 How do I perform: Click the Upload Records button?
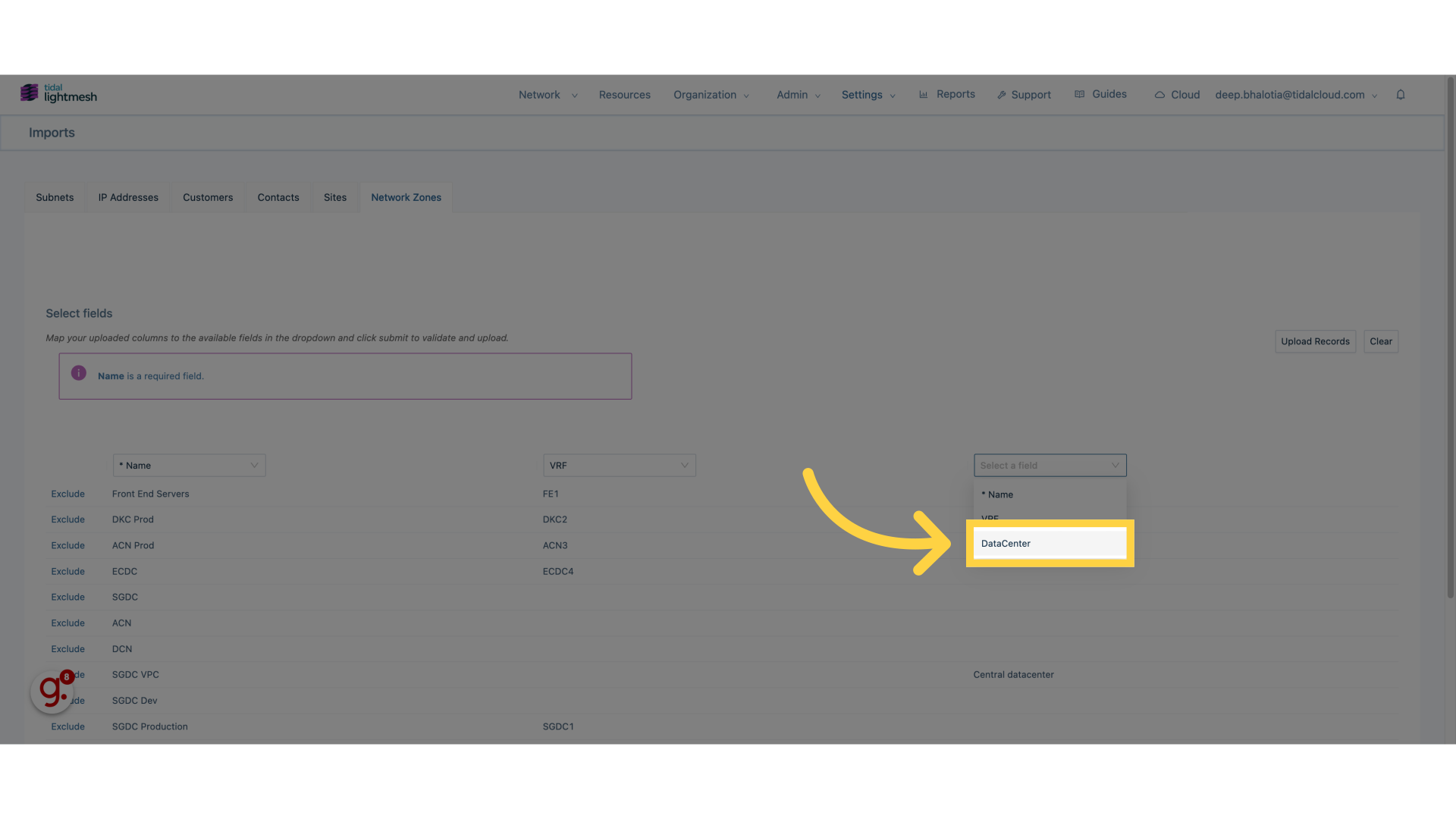[1315, 342]
